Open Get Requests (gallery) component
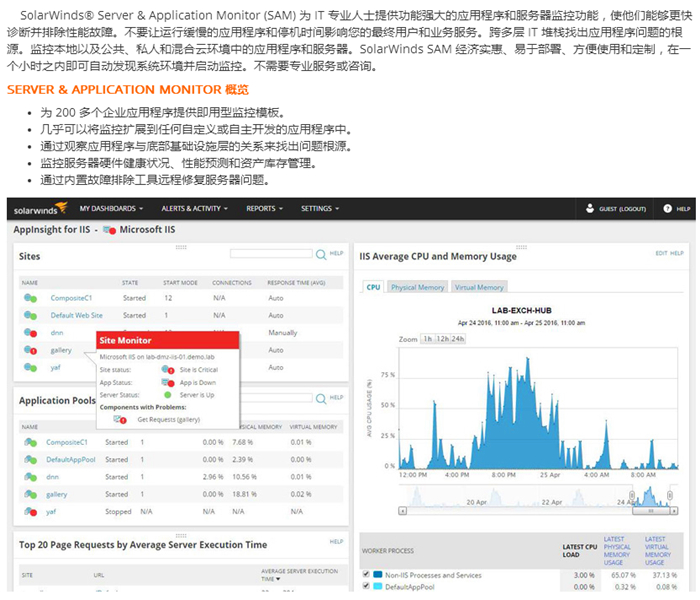The height and width of the screenshot is (600, 700). point(169,420)
